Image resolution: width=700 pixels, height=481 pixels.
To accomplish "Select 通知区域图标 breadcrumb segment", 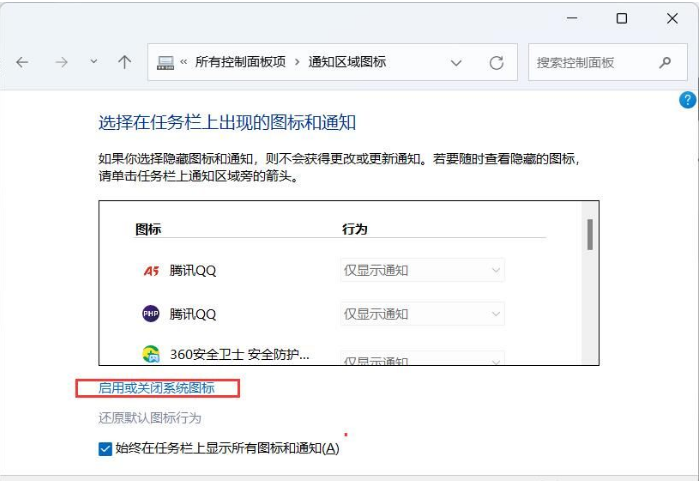I will (347, 62).
